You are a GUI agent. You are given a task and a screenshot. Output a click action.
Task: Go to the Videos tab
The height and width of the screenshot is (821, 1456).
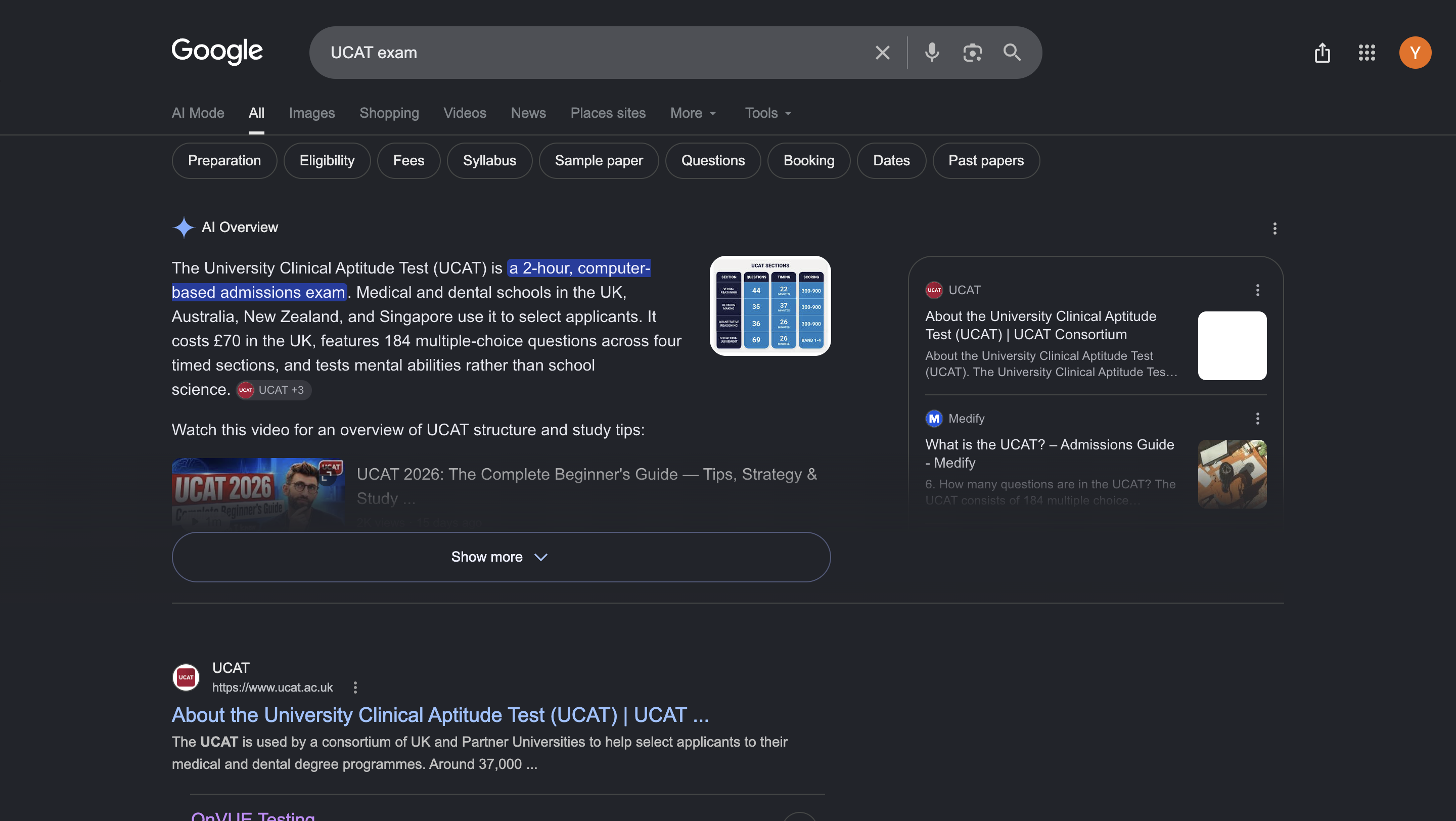(x=465, y=113)
